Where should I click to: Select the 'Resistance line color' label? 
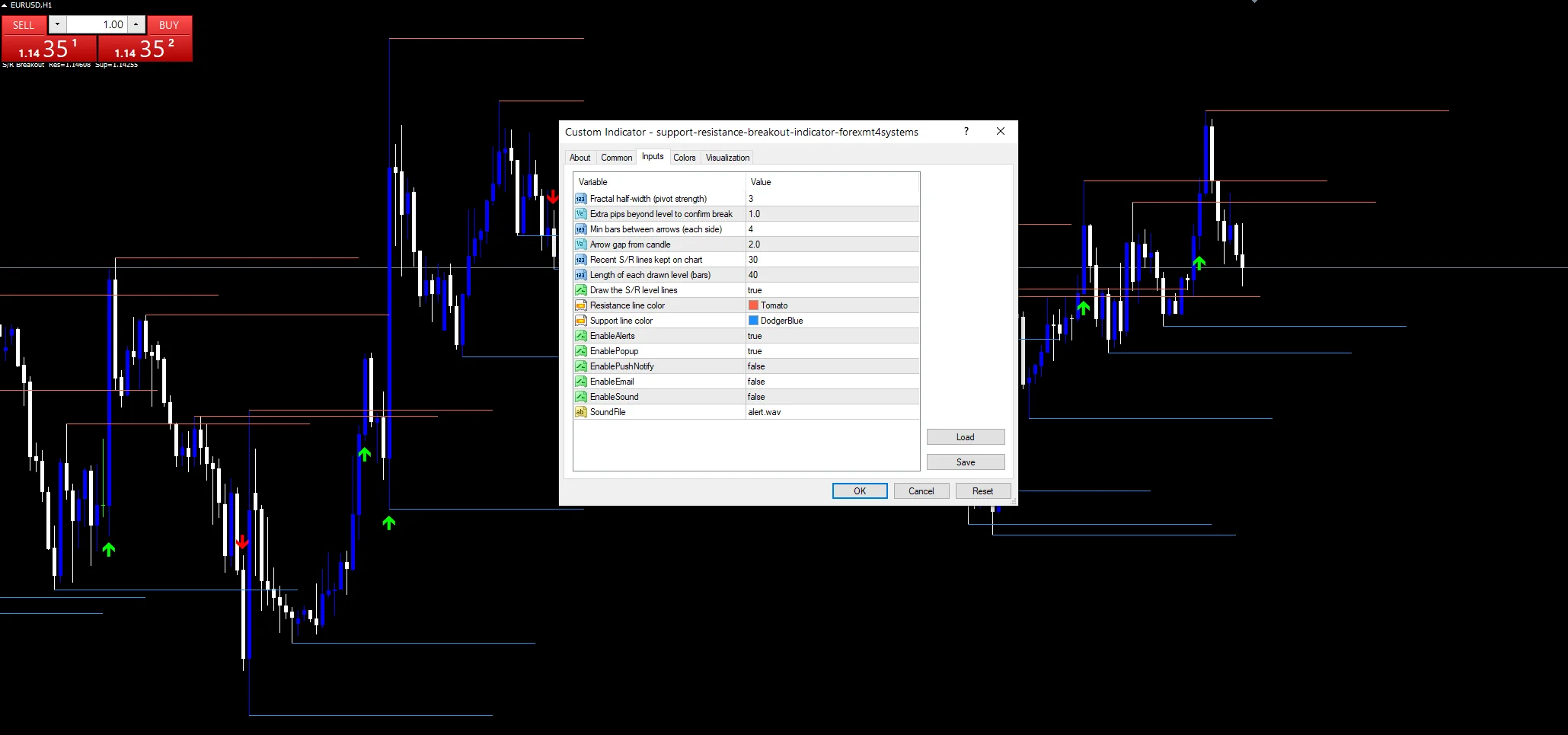pyautogui.click(x=628, y=305)
